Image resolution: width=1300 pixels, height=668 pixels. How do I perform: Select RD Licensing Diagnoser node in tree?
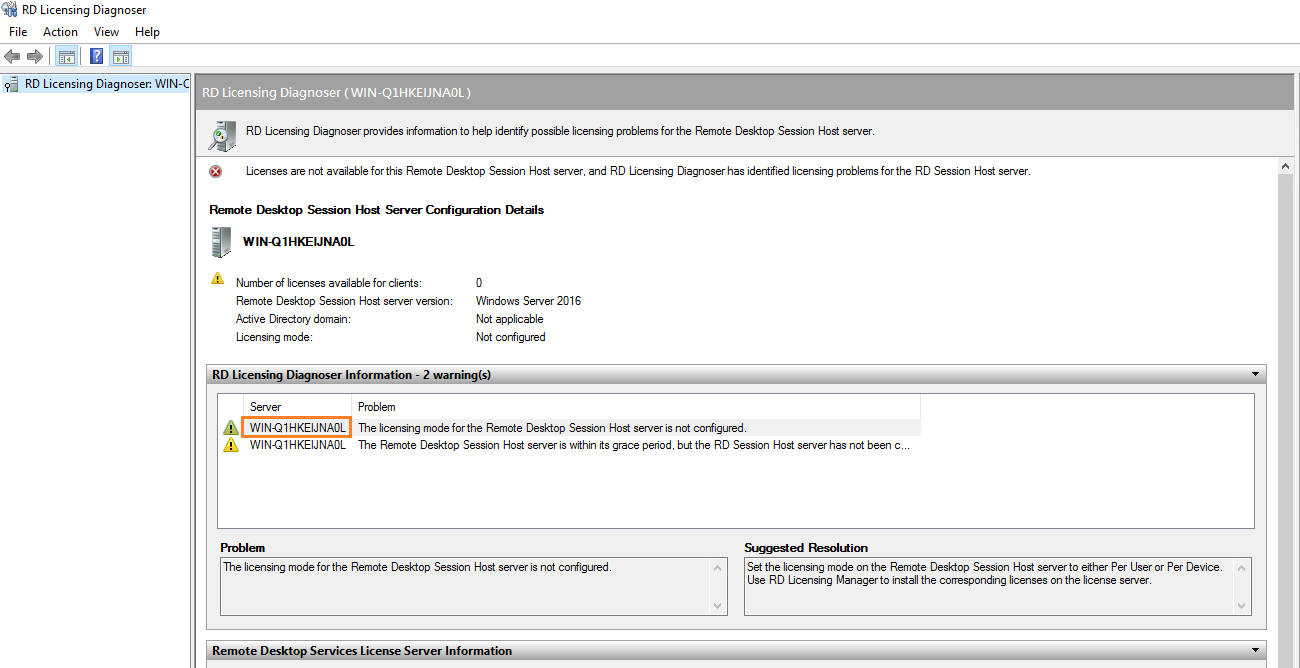click(106, 85)
